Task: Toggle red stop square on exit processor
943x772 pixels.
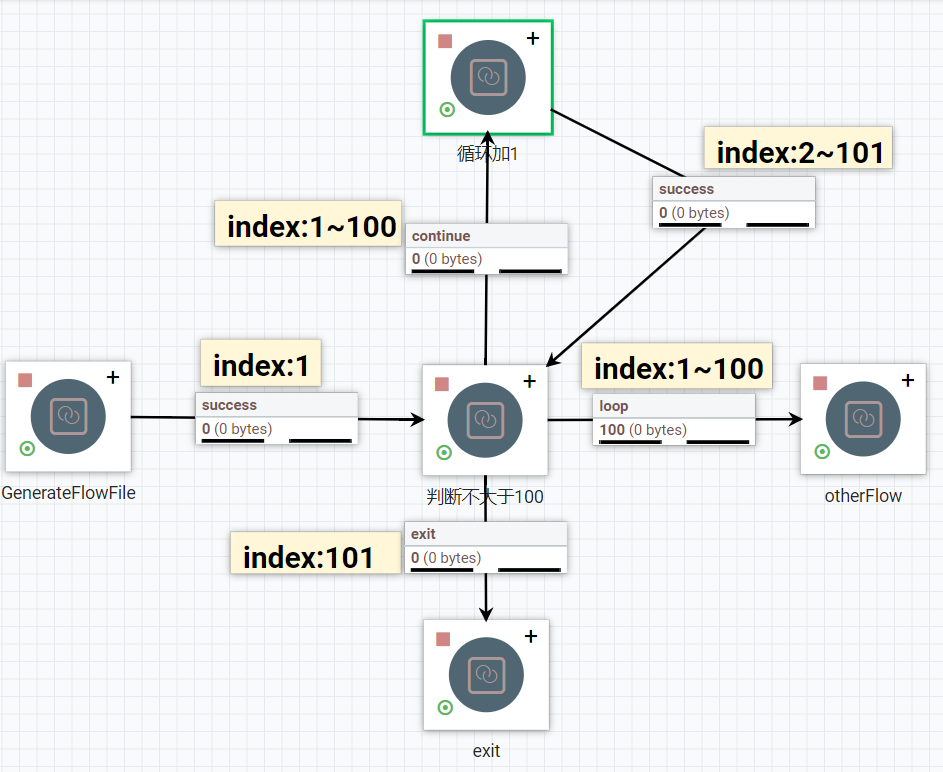Action: [x=443, y=639]
